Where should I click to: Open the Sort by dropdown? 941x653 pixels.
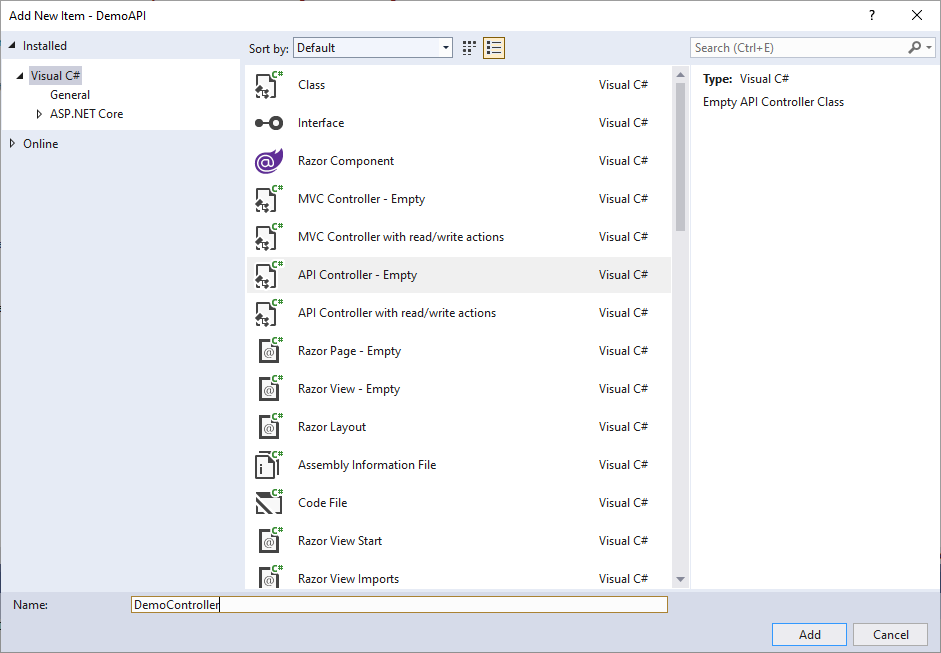373,48
